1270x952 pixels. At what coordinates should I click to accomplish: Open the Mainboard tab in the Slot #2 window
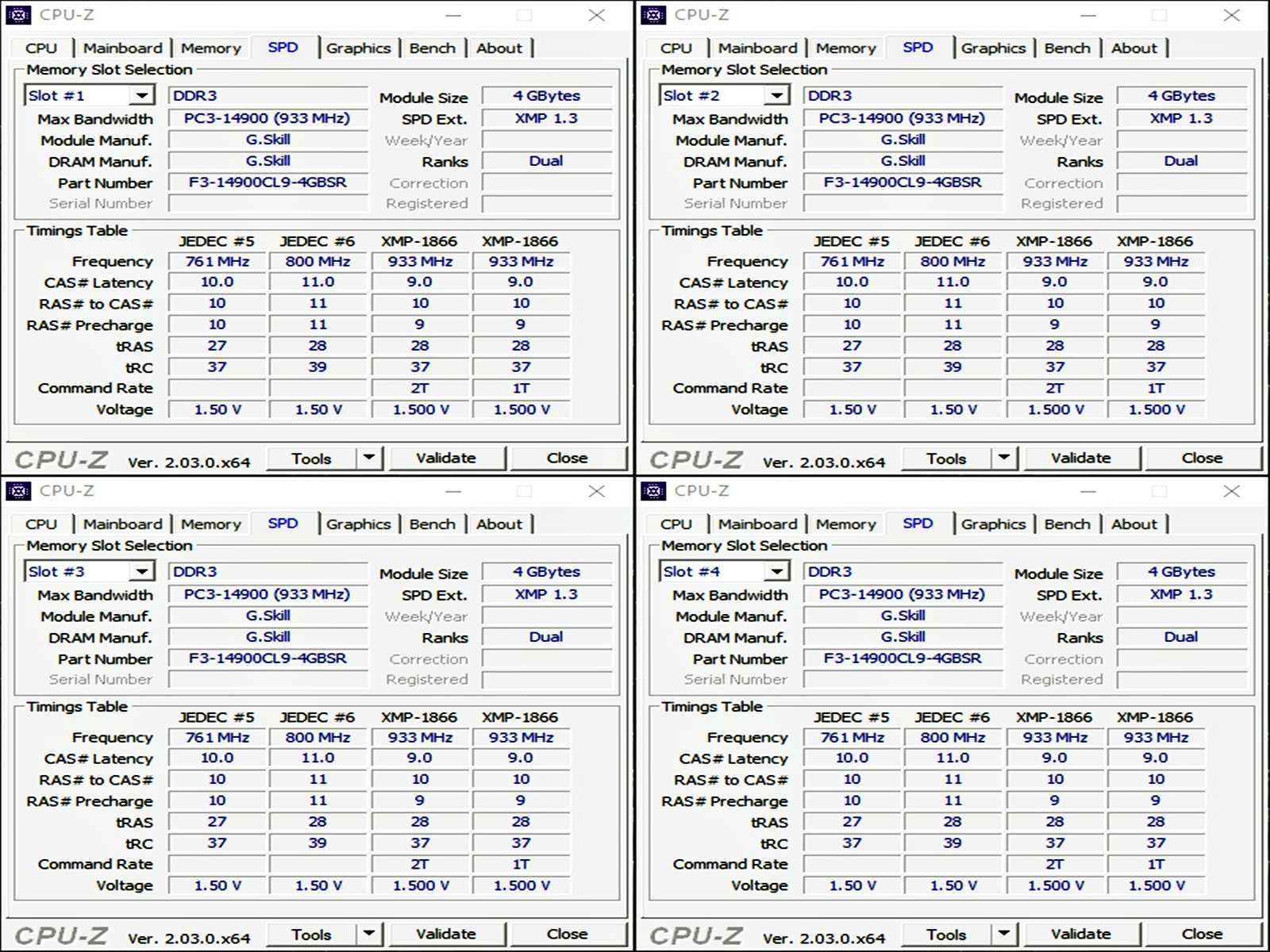[x=758, y=48]
